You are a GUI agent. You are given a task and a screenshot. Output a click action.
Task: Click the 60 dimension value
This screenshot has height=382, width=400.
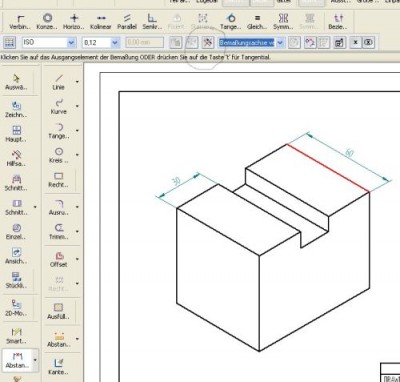(x=349, y=153)
